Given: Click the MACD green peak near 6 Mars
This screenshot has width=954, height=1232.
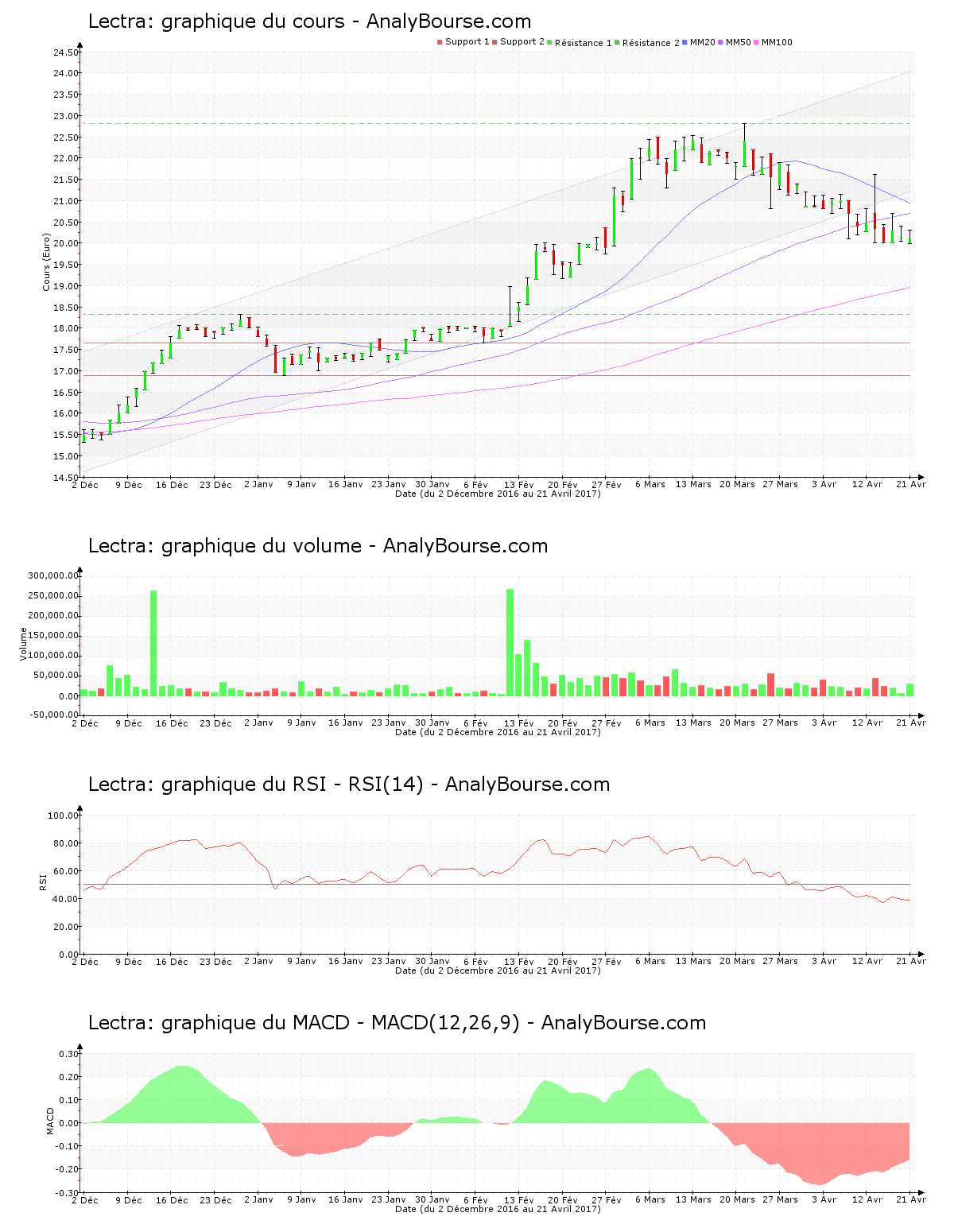Looking at the screenshot, I should [649, 1095].
